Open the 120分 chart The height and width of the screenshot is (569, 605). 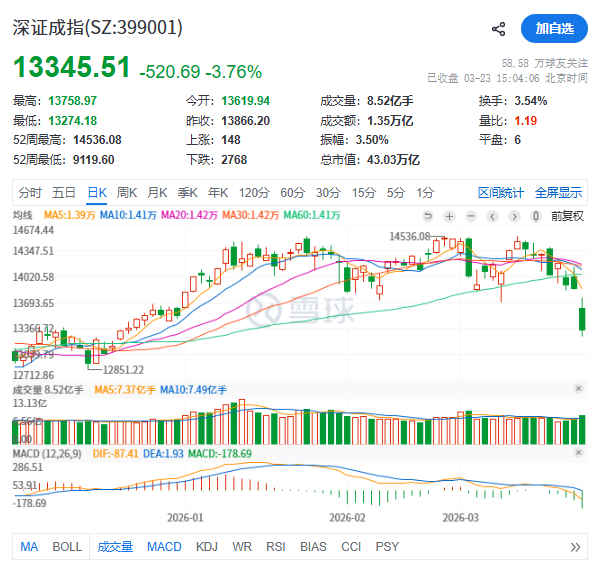tap(254, 192)
